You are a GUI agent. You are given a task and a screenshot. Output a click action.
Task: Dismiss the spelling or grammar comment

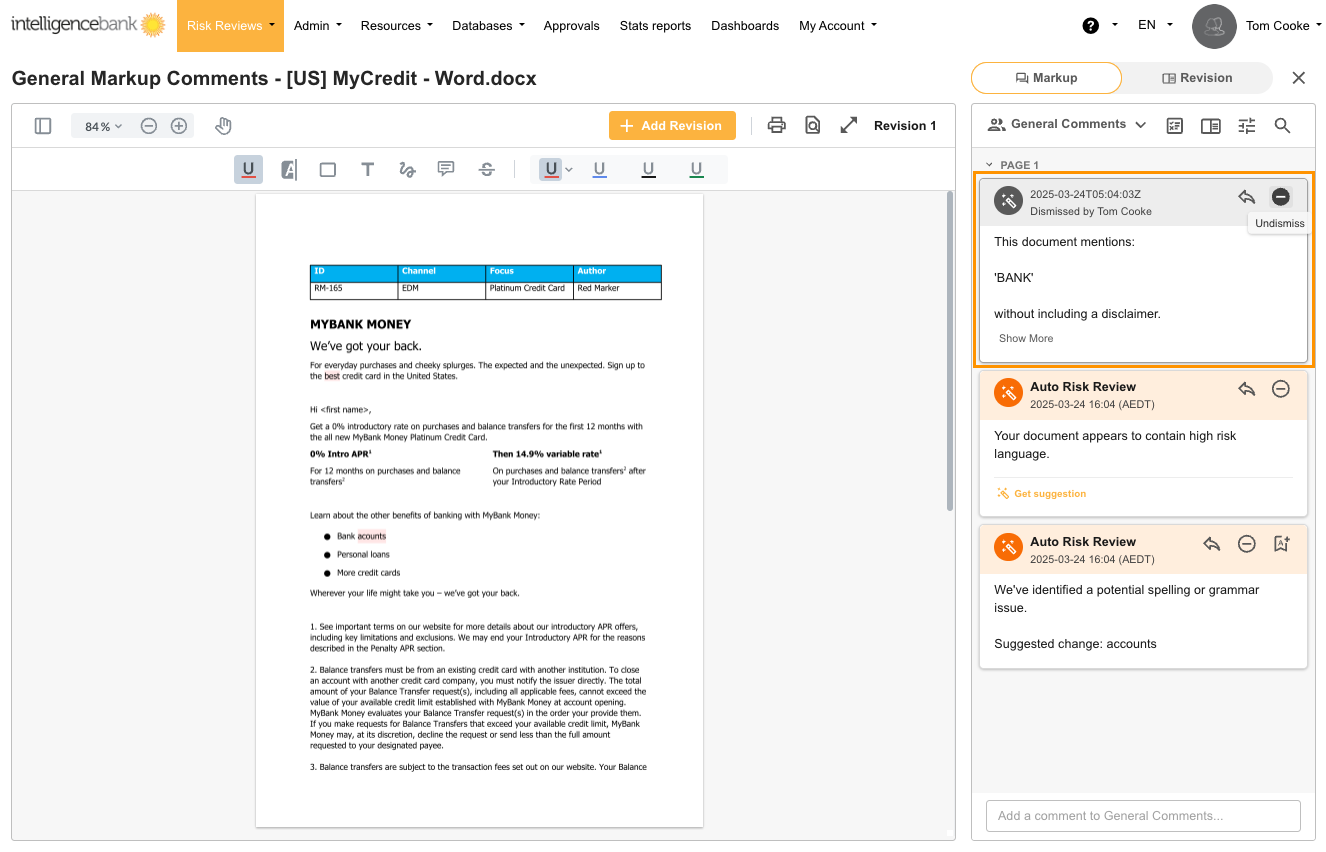click(x=1246, y=544)
